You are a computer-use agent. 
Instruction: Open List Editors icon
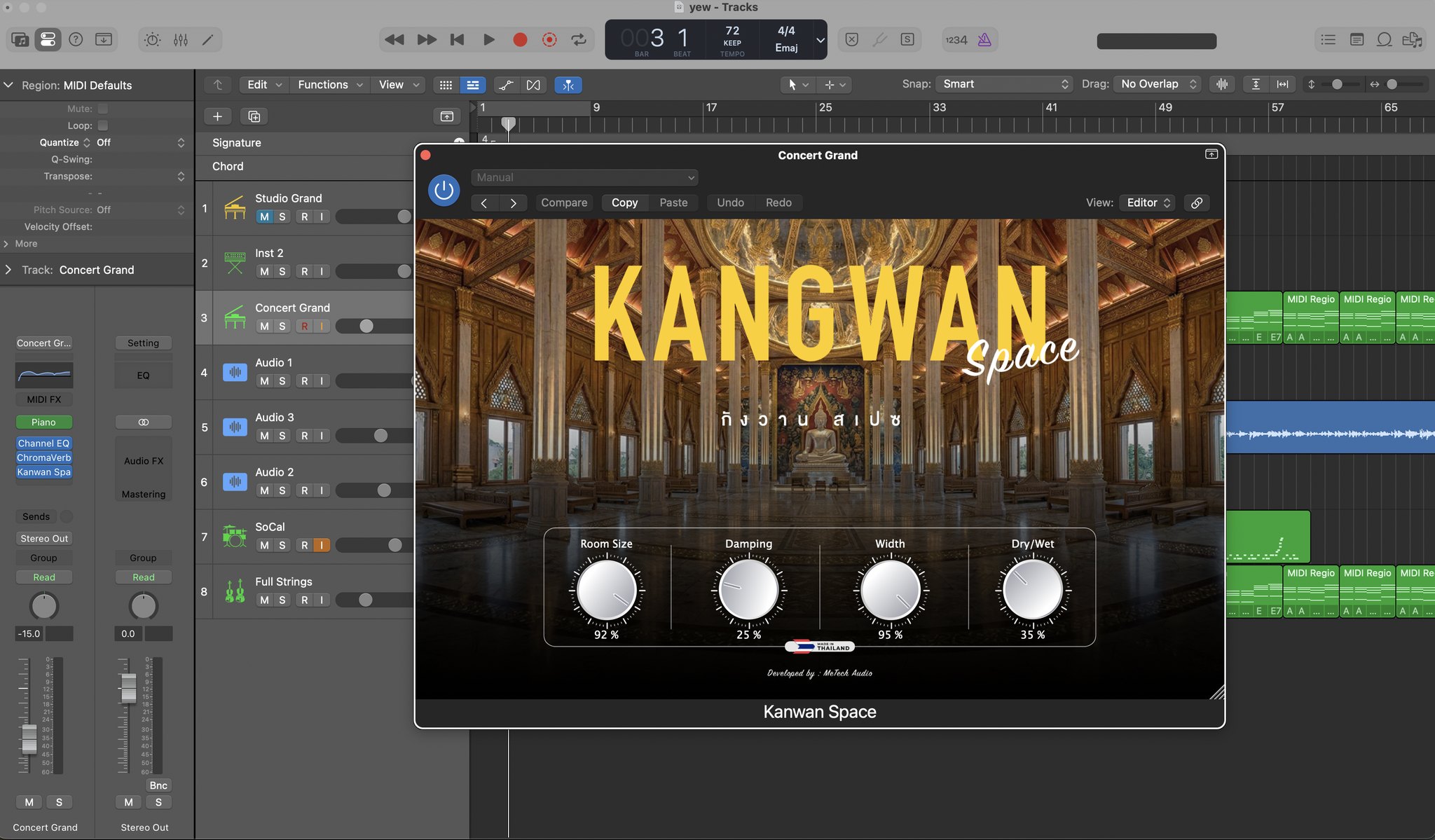(x=1328, y=40)
